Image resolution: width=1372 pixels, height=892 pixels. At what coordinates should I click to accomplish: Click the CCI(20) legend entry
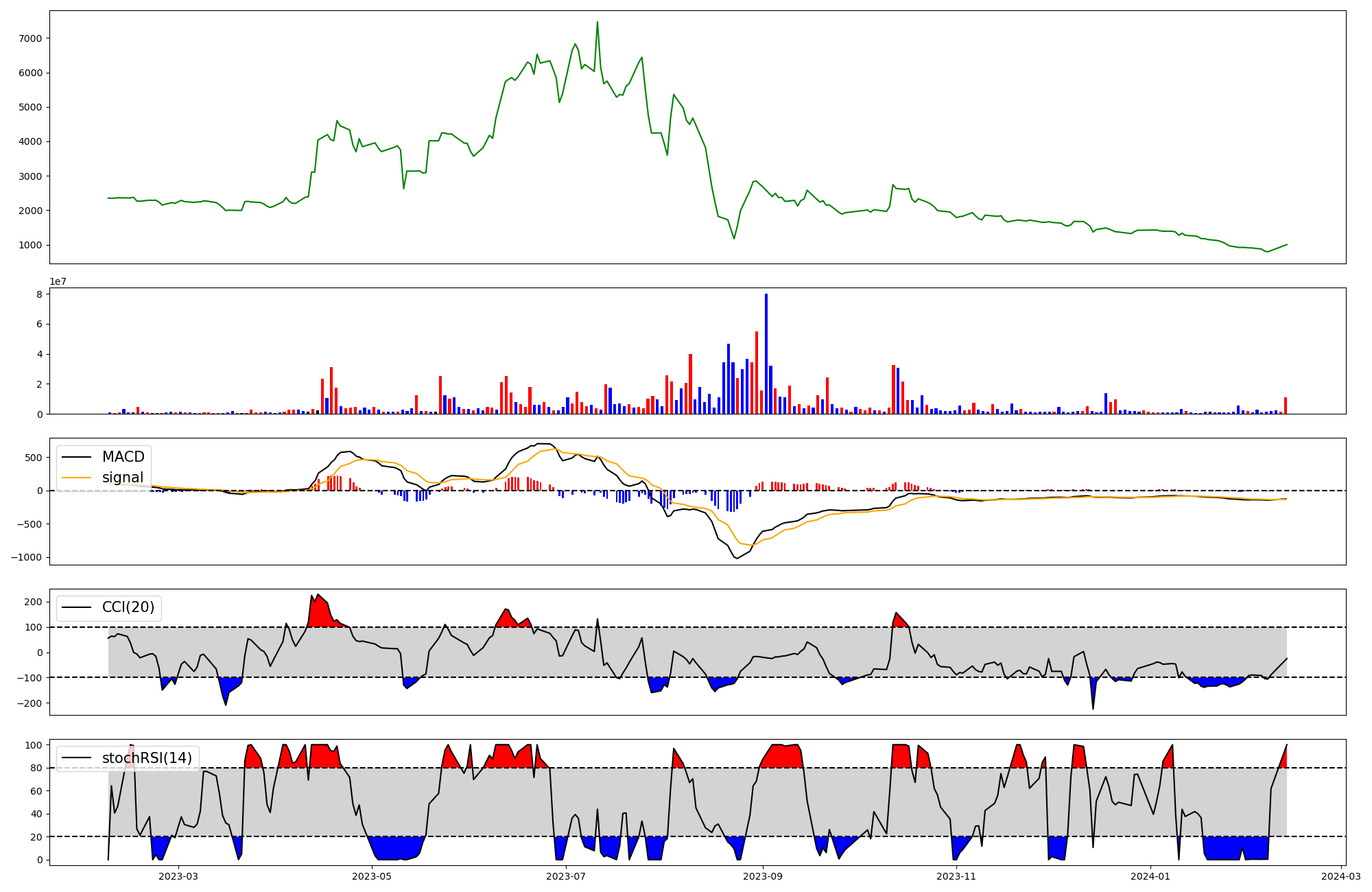tap(128, 607)
